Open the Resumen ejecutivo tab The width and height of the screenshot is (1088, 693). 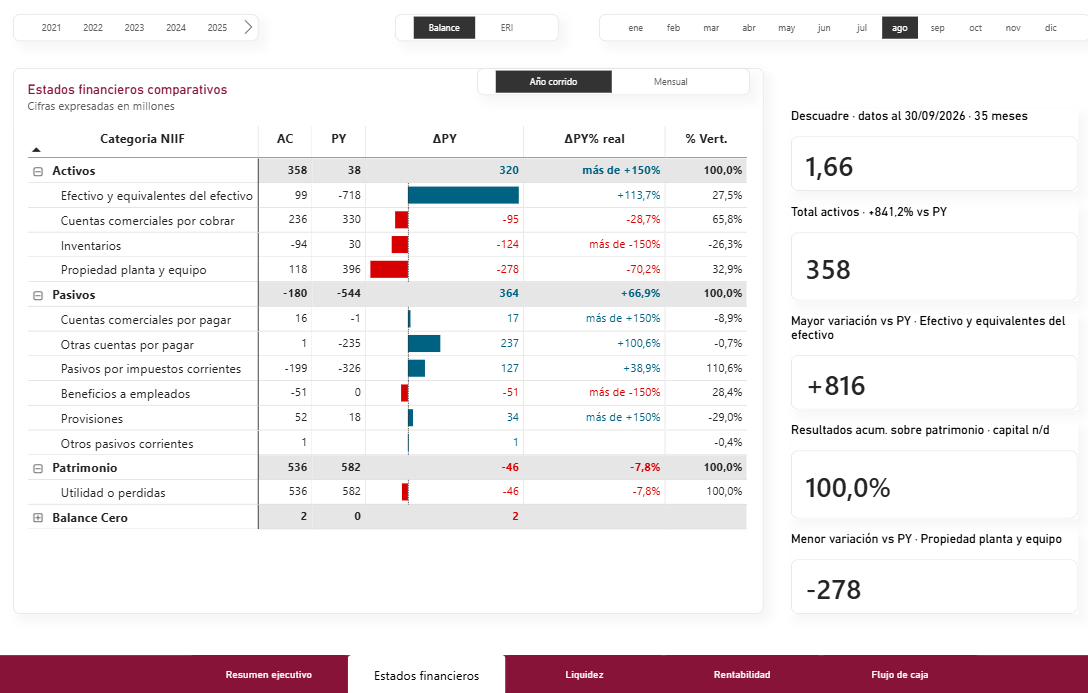pos(269,674)
